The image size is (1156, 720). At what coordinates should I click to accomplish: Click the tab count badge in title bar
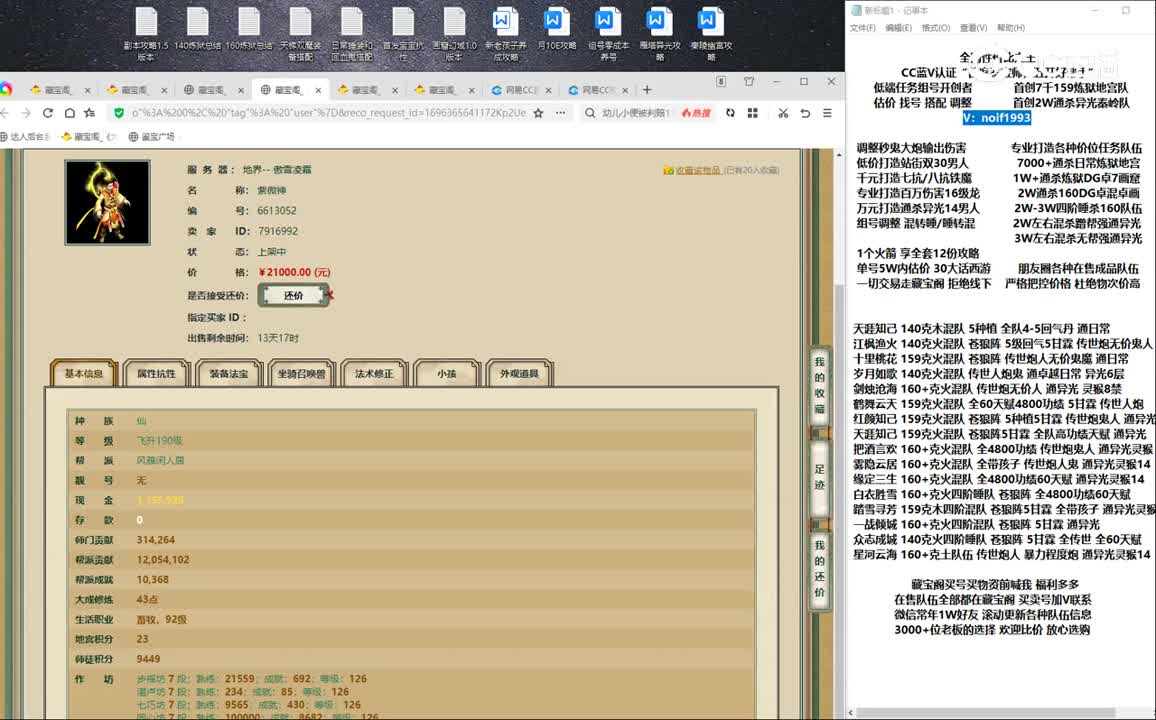point(721,82)
